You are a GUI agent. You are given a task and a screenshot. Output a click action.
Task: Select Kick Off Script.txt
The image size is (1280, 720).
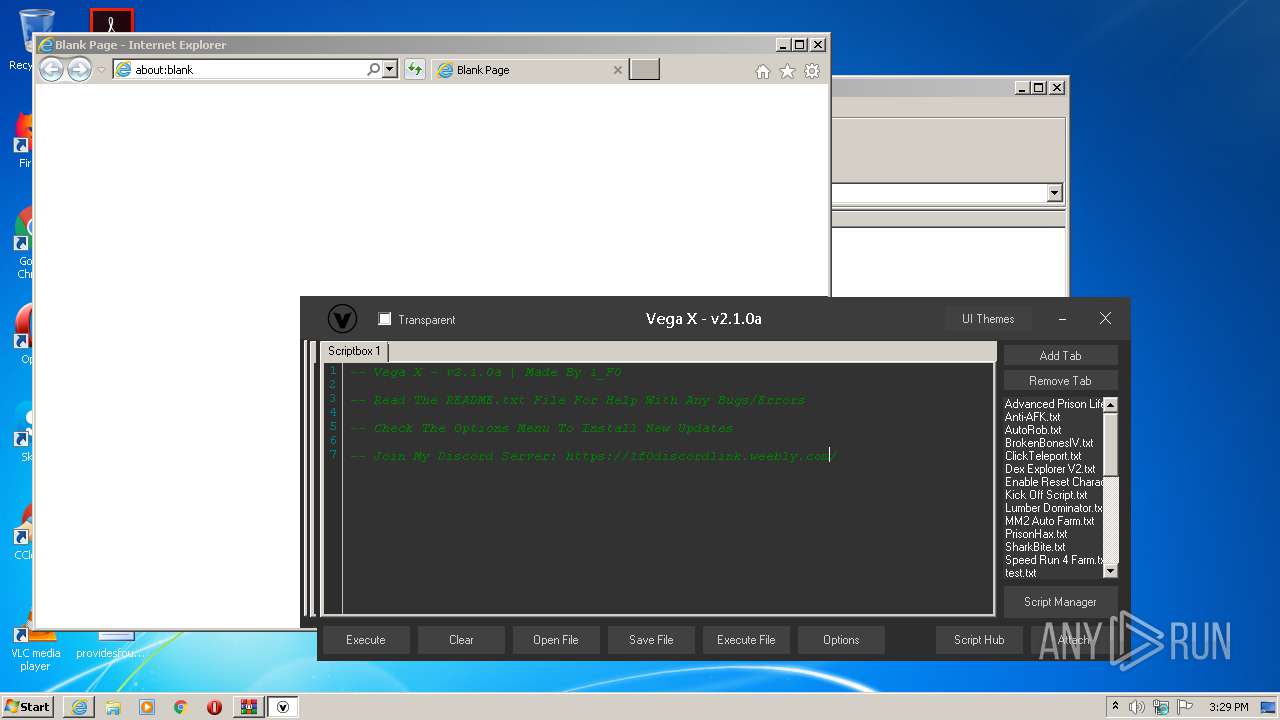[x=1046, y=495]
